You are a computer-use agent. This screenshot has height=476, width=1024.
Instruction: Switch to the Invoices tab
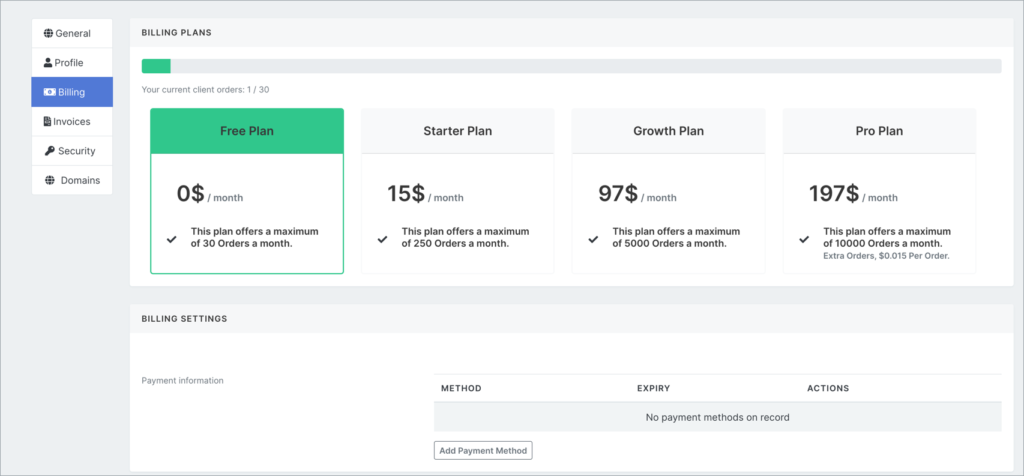[x=72, y=122]
